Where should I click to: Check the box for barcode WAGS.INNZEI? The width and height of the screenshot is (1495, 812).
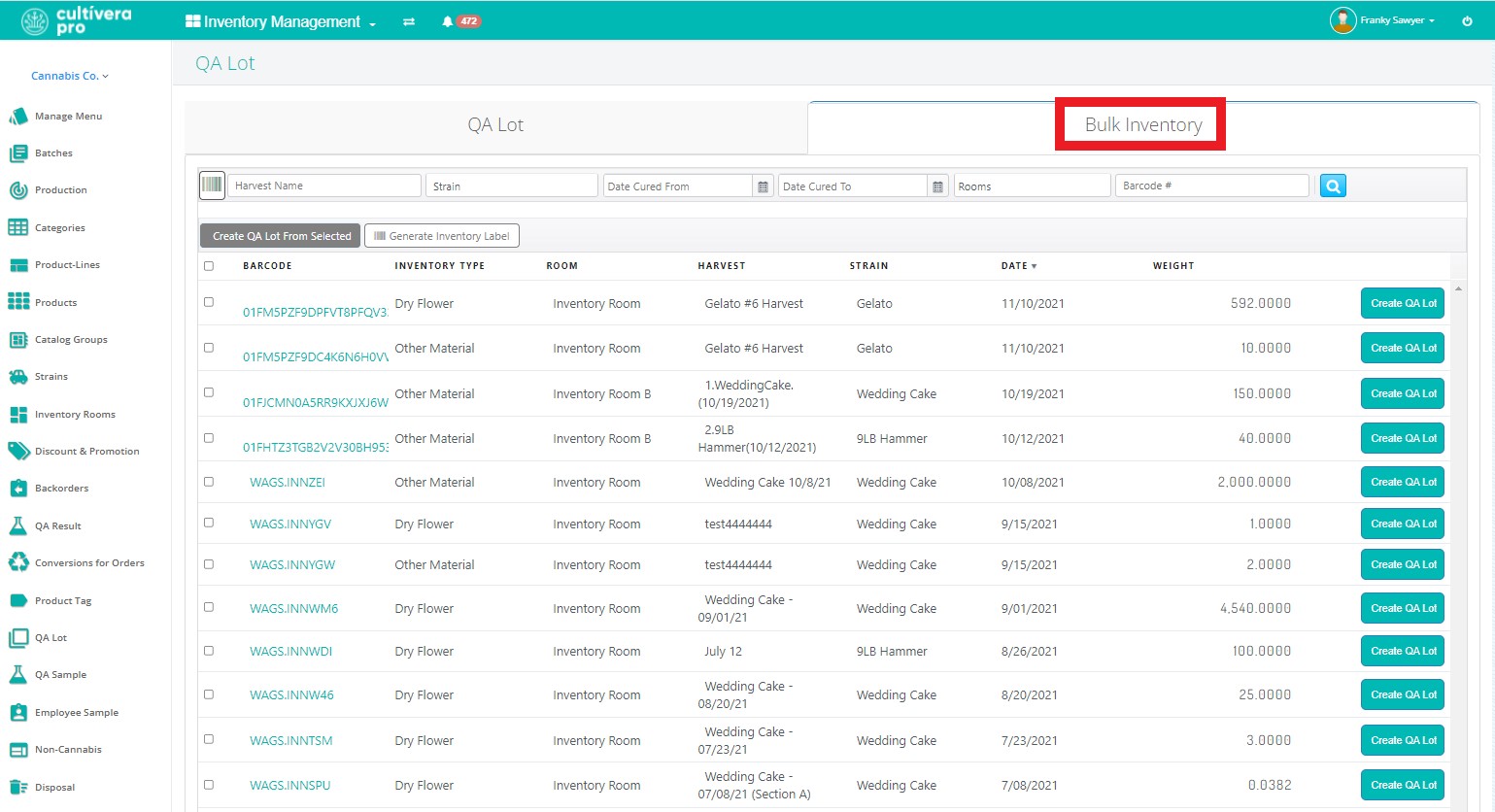pos(209,482)
